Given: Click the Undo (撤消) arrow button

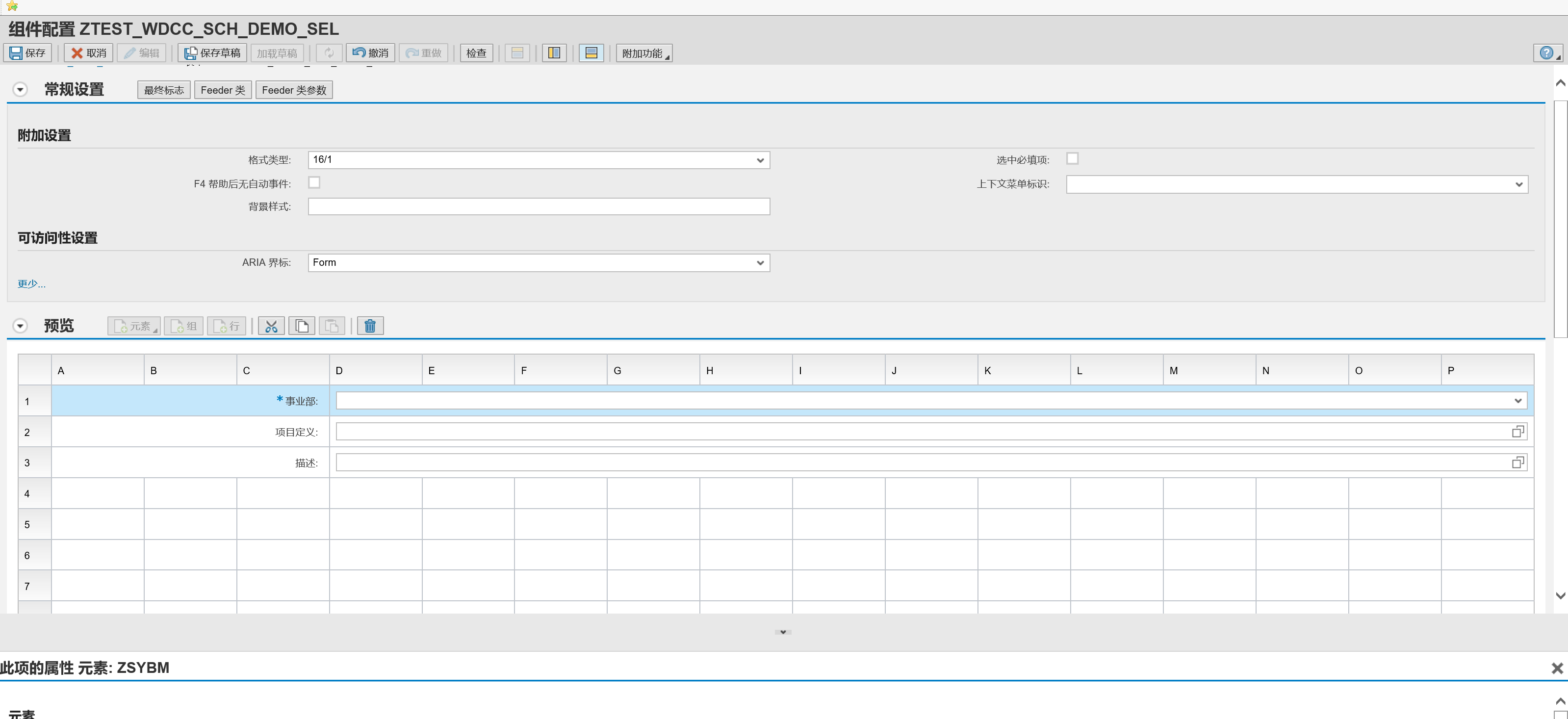Looking at the screenshot, I should point(370,53).
